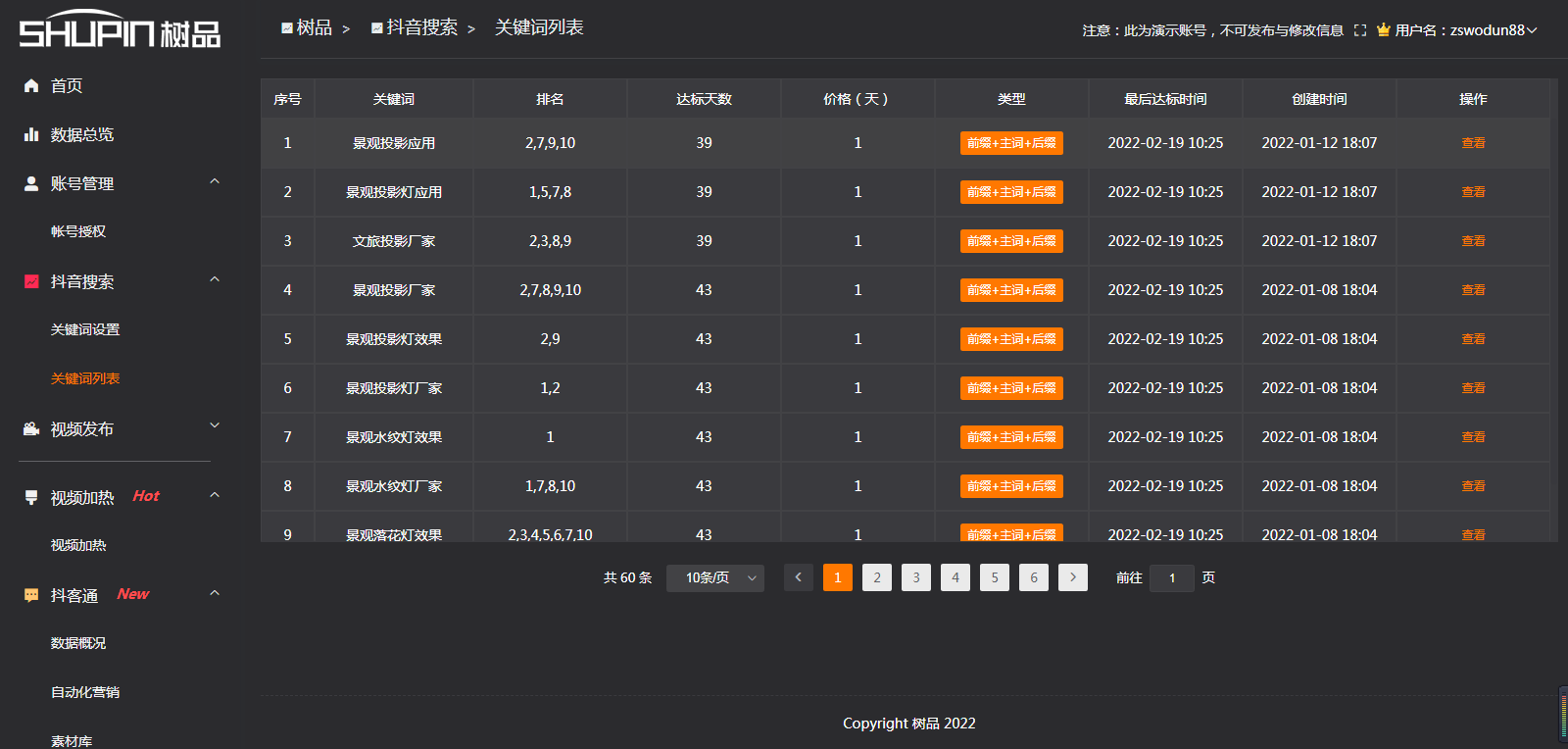Click the ranking cell 2,7,8,9,10
Viewport: 1568px width, 749px height.
(550, 290)
